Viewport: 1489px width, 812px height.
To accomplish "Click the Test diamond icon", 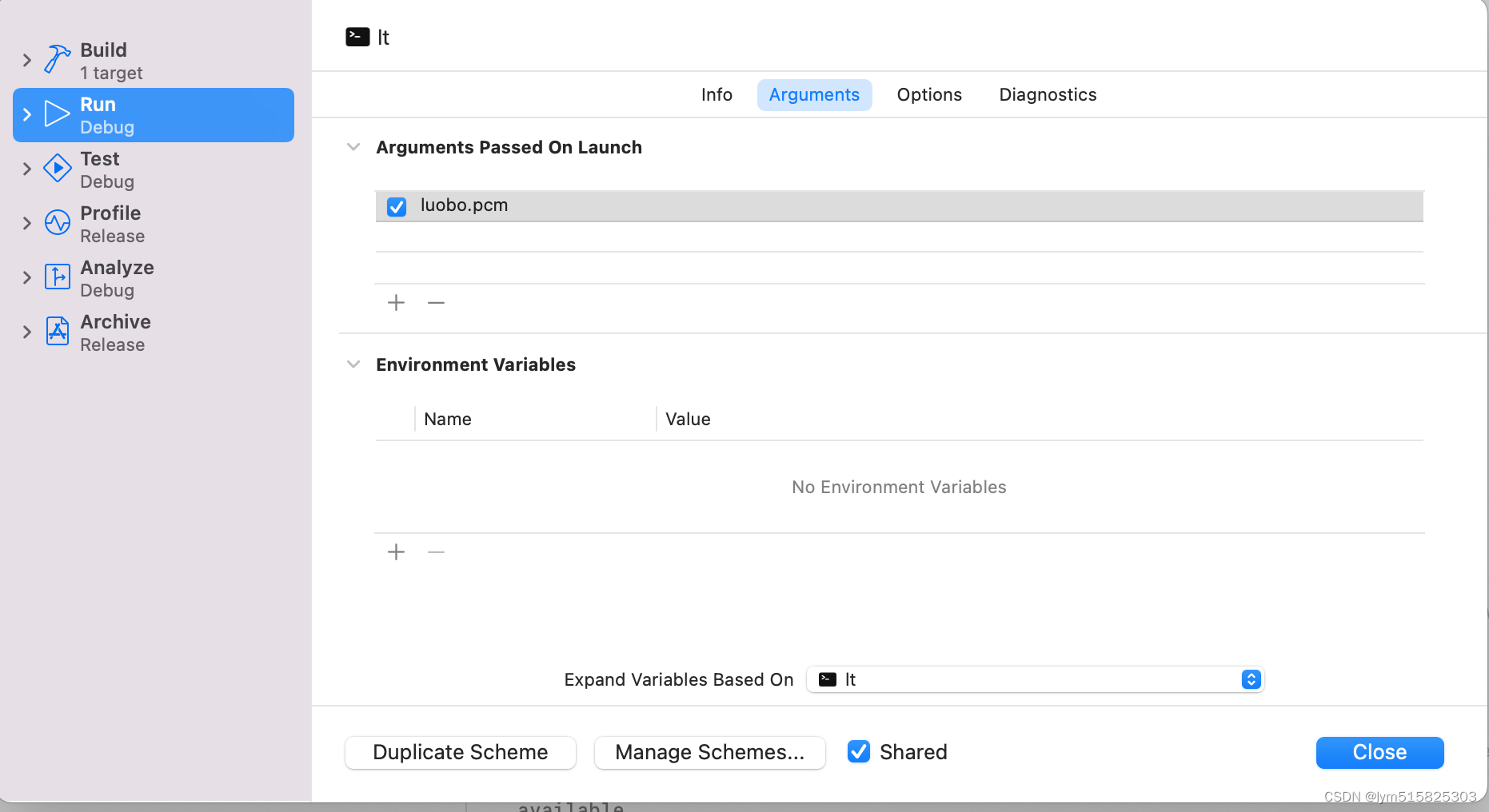I will coord(57,169).
